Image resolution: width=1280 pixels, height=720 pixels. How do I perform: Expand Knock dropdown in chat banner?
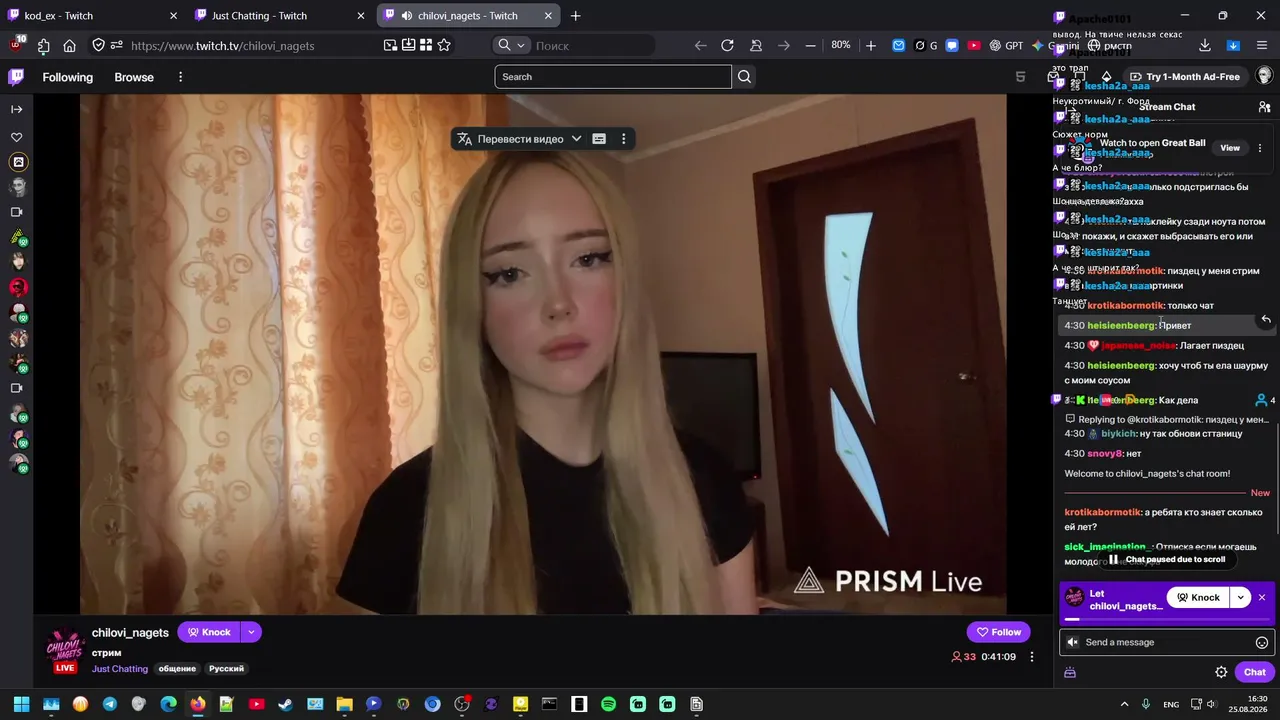click(x=1240, y=598)
